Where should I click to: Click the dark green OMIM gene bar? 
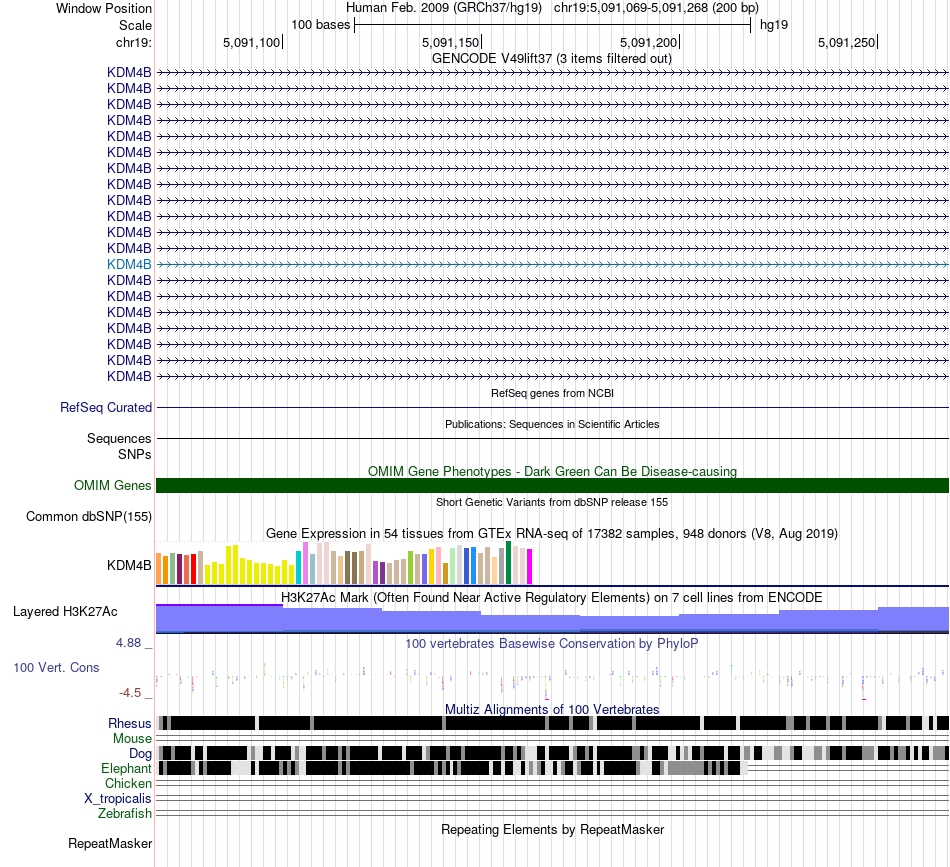coord(552,485)
